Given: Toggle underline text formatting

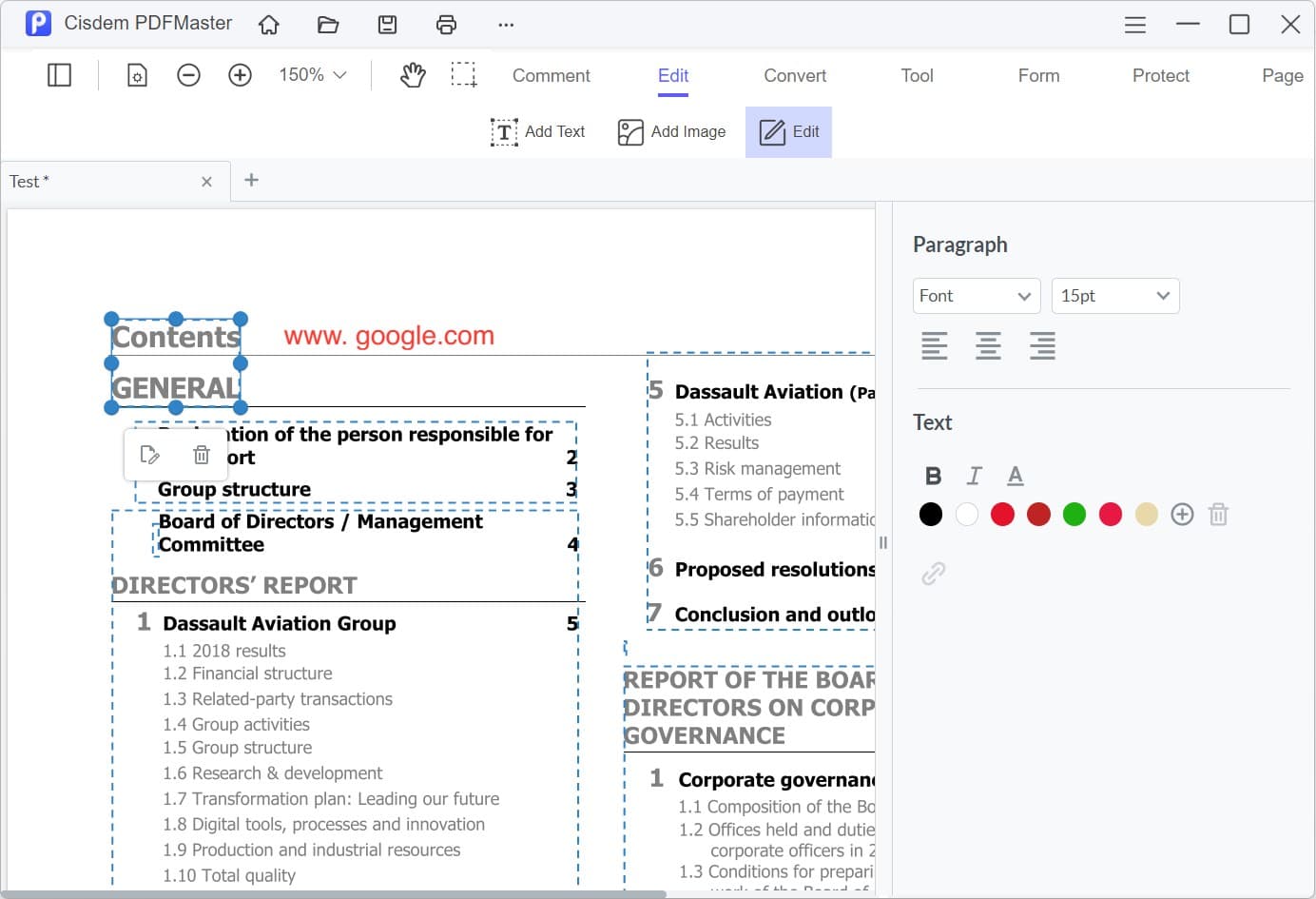Looking at the screenshot, I should 1015,475.
